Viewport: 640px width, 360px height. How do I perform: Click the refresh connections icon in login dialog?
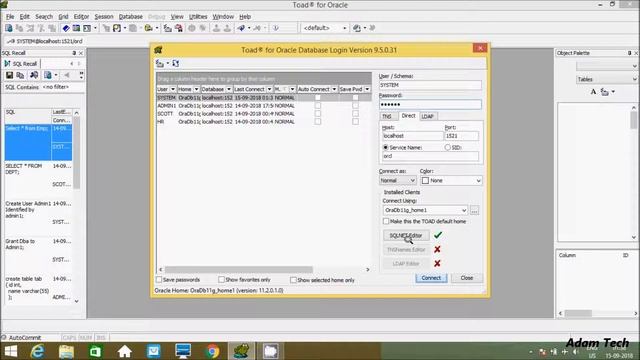[176, 64]
